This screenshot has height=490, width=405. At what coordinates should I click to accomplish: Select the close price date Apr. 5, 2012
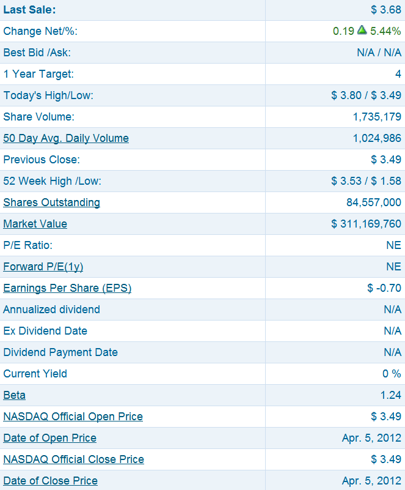[372, 481]
